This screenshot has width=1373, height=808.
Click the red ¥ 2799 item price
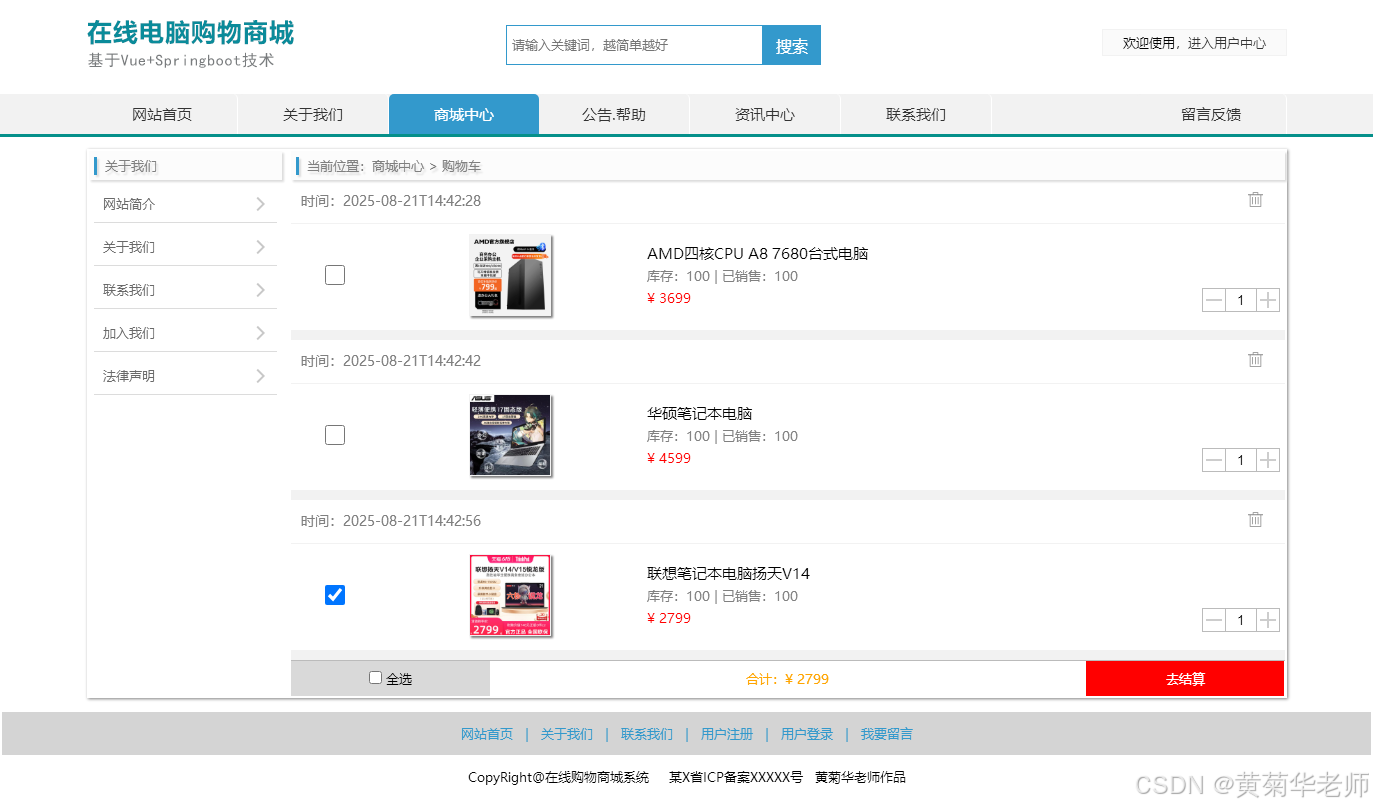(x=669, y=618)
